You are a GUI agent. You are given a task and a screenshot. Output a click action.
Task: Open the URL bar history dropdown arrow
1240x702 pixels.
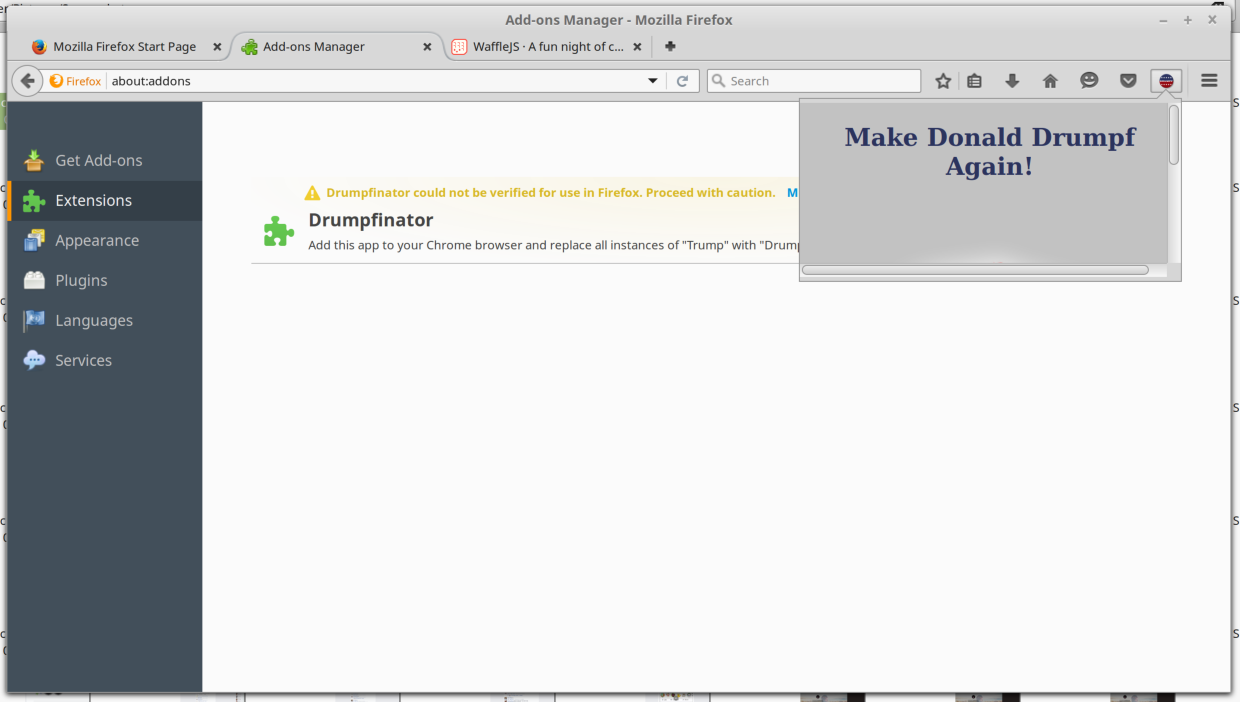(x=653, y=81)
